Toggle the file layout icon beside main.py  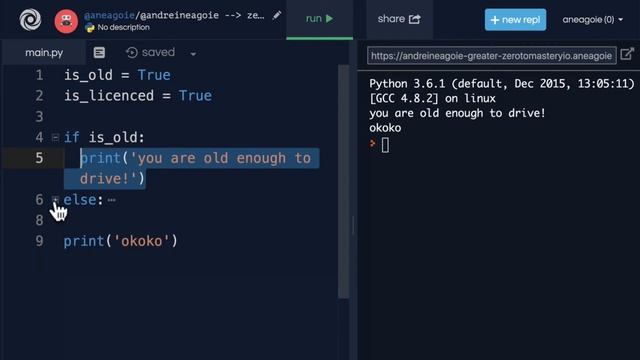(99, 53)
